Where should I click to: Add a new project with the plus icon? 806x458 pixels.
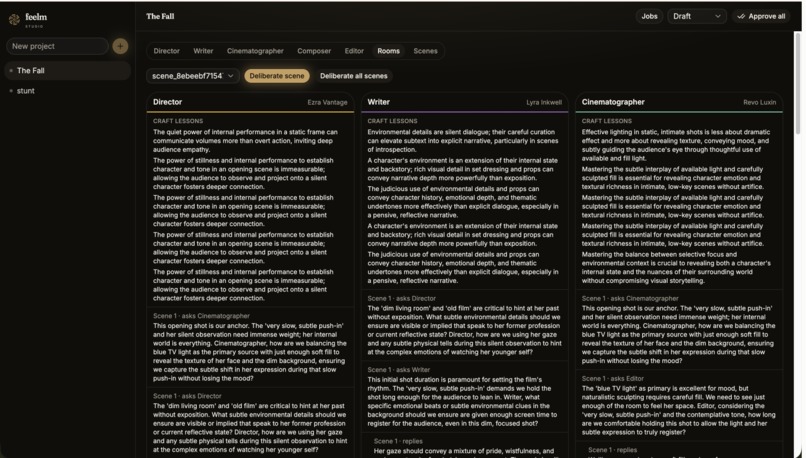coord(120,46)
